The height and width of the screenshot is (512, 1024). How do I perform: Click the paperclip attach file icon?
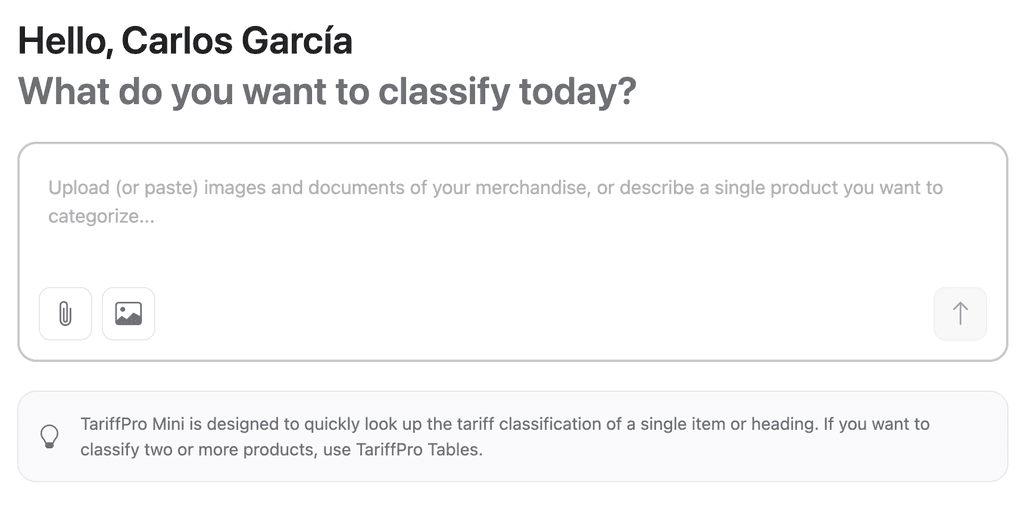click(x=65, y=313)
